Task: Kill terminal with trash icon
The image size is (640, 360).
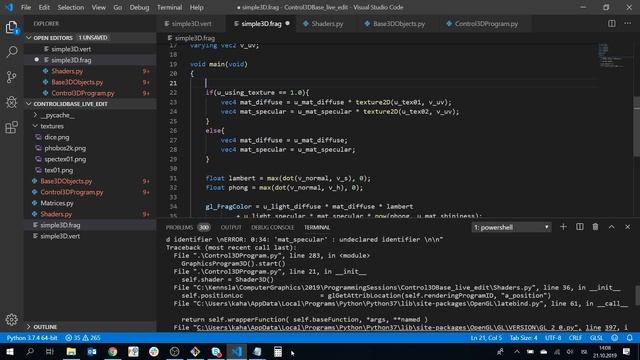Action: tap(596, 227)
